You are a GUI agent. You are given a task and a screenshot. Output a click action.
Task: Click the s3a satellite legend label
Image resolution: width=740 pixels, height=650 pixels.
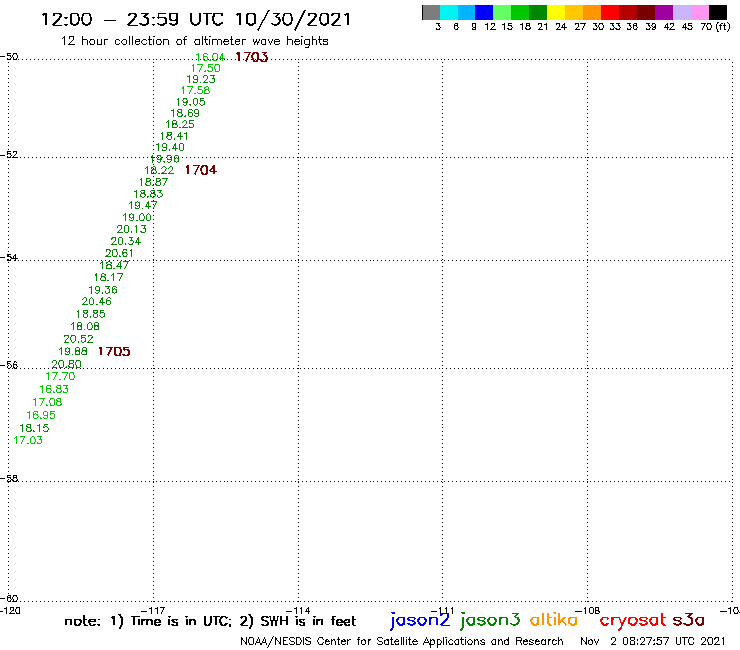point(688,620)
